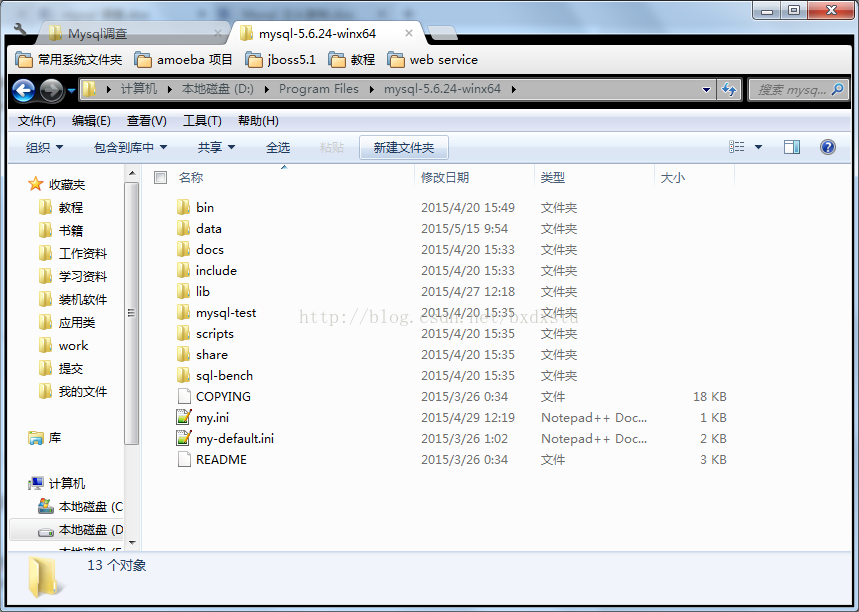Click the 新建文件夹 button
Screen dimensions: 859x612
404,147
